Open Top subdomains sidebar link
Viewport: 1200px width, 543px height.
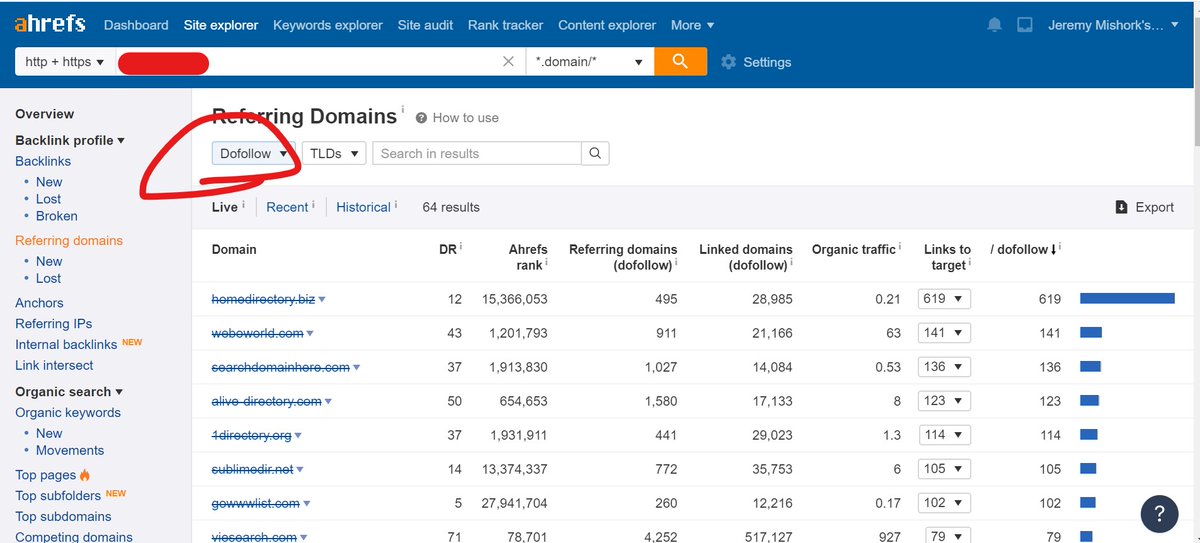[63, 517]
